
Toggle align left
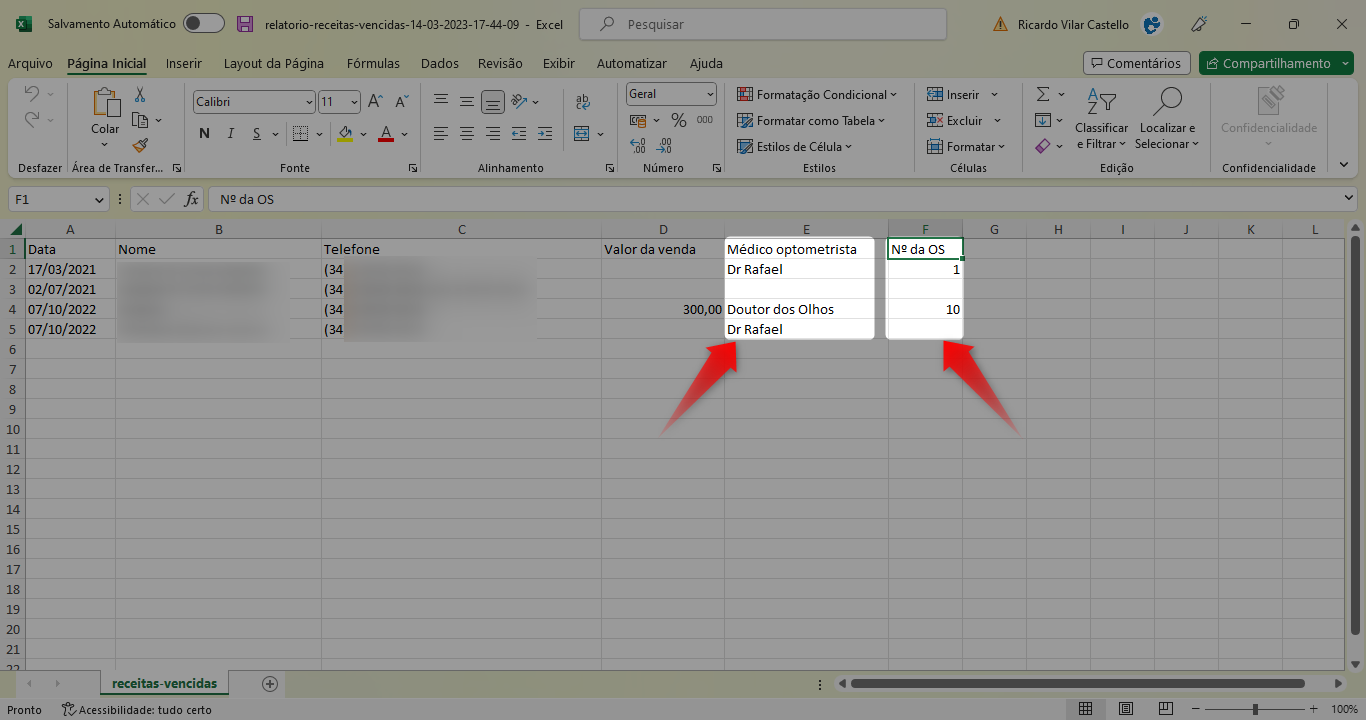pyautogui.click(x=441, y=134)
